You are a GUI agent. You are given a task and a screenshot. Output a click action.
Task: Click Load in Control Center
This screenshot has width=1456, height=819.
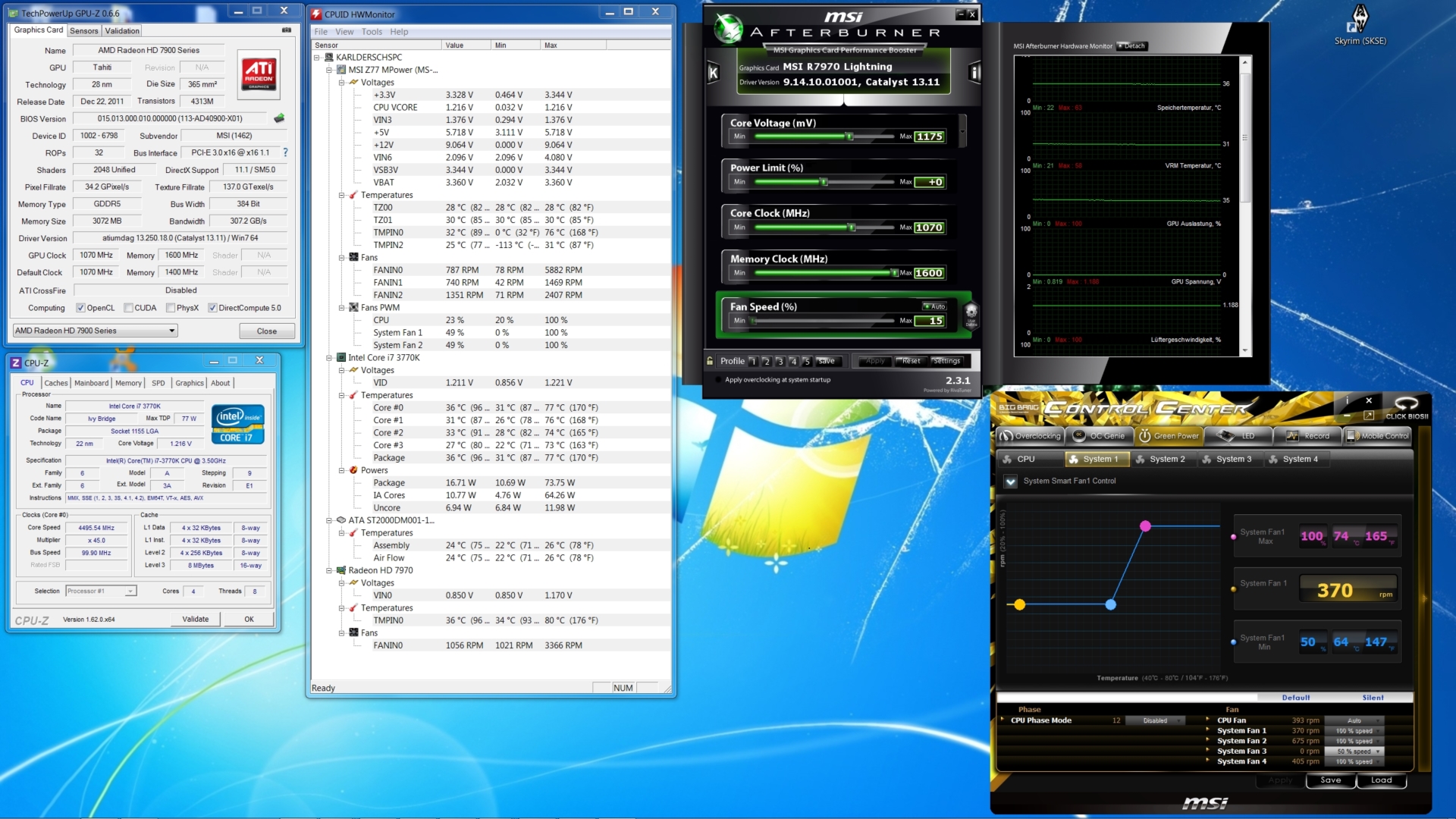click(x=1382, y=780)
